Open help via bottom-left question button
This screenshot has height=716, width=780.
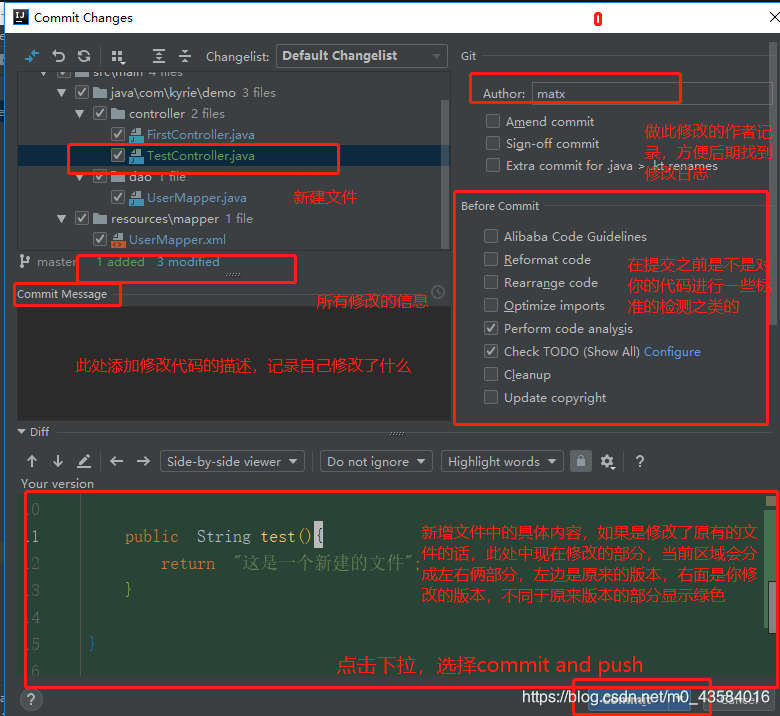[31, 699]
